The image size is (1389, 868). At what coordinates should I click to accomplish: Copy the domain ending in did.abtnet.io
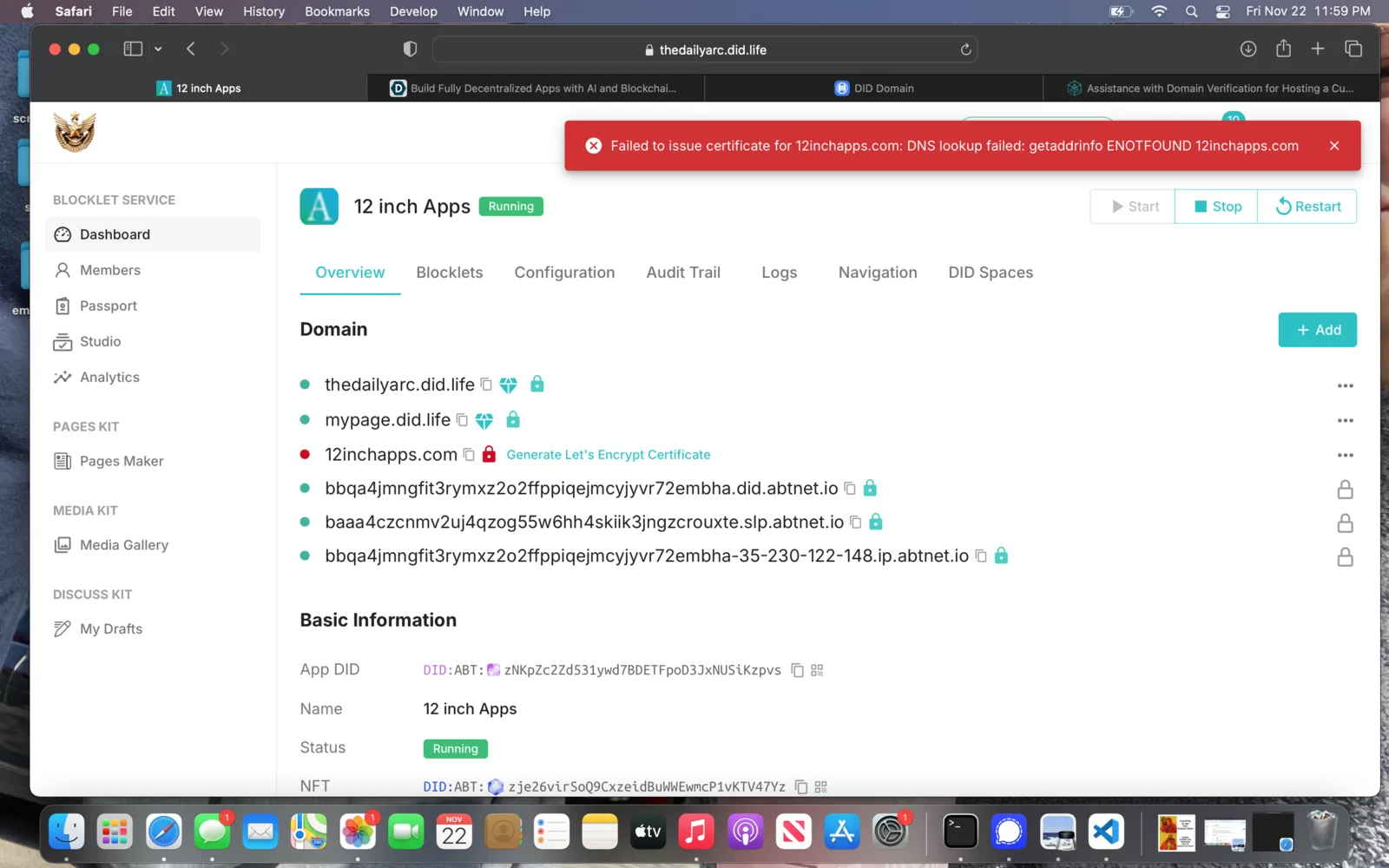tap(850, 489)
